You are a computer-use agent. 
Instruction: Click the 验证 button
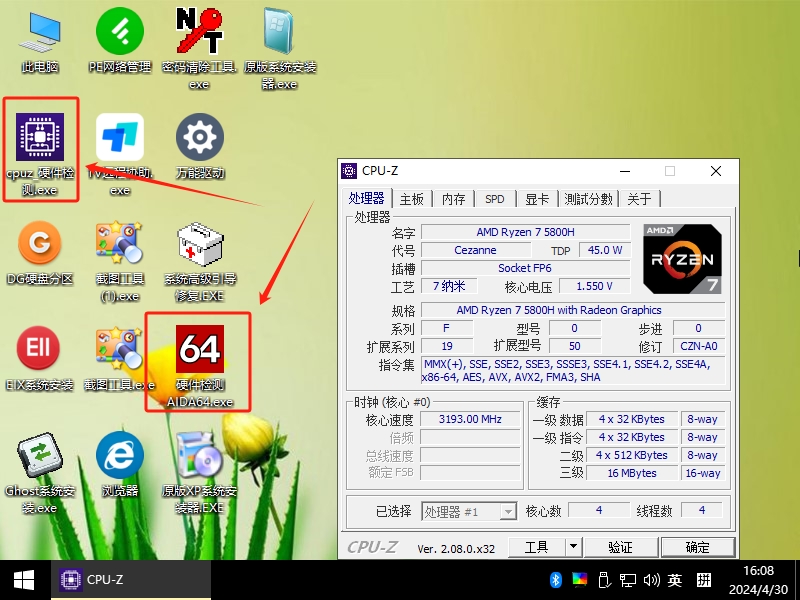pos(620,547)
